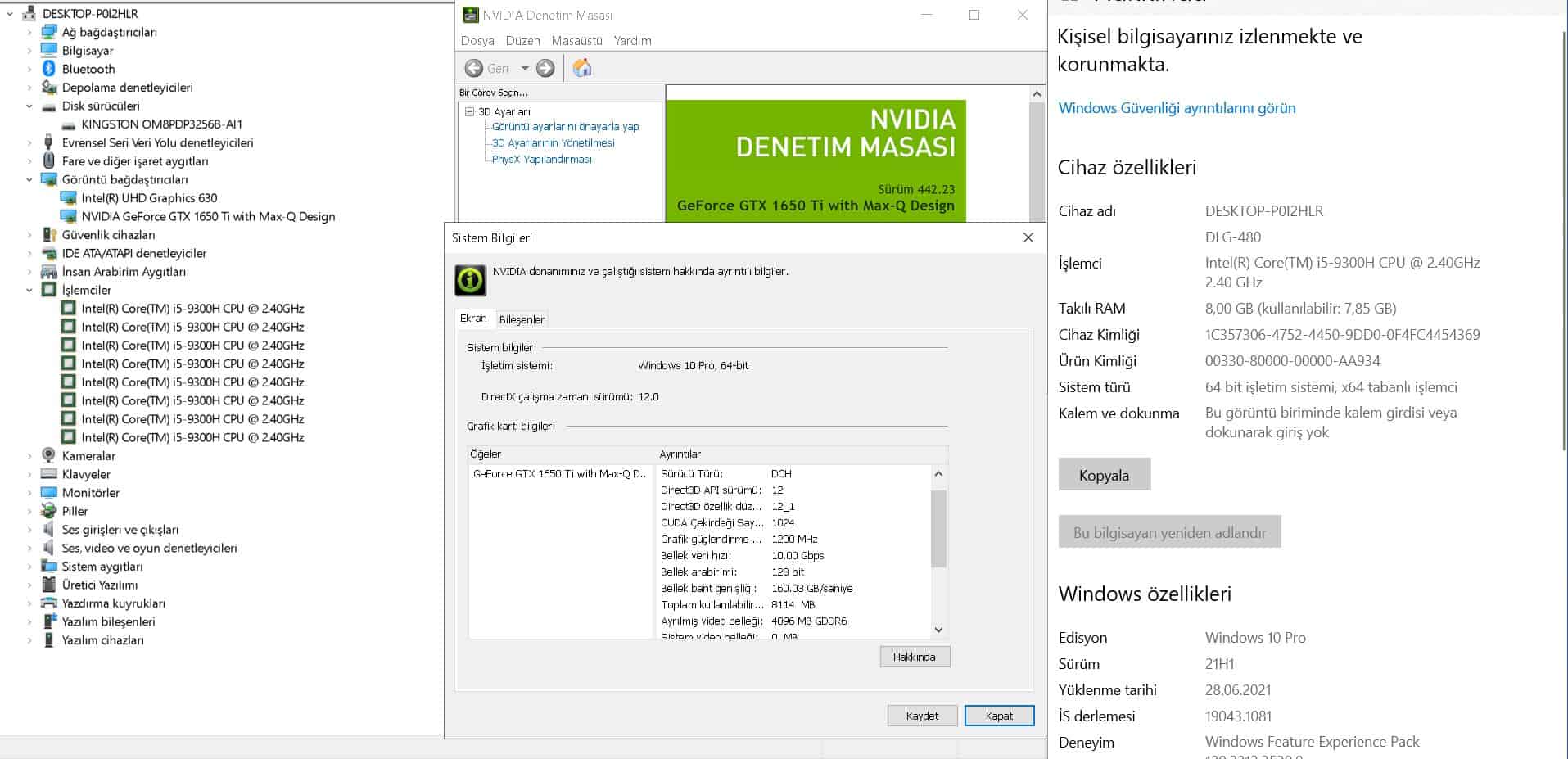Click the Sistem Bilgileri green info icon
The width and height of the screenshot is (1568, 759).
(471, 280)
